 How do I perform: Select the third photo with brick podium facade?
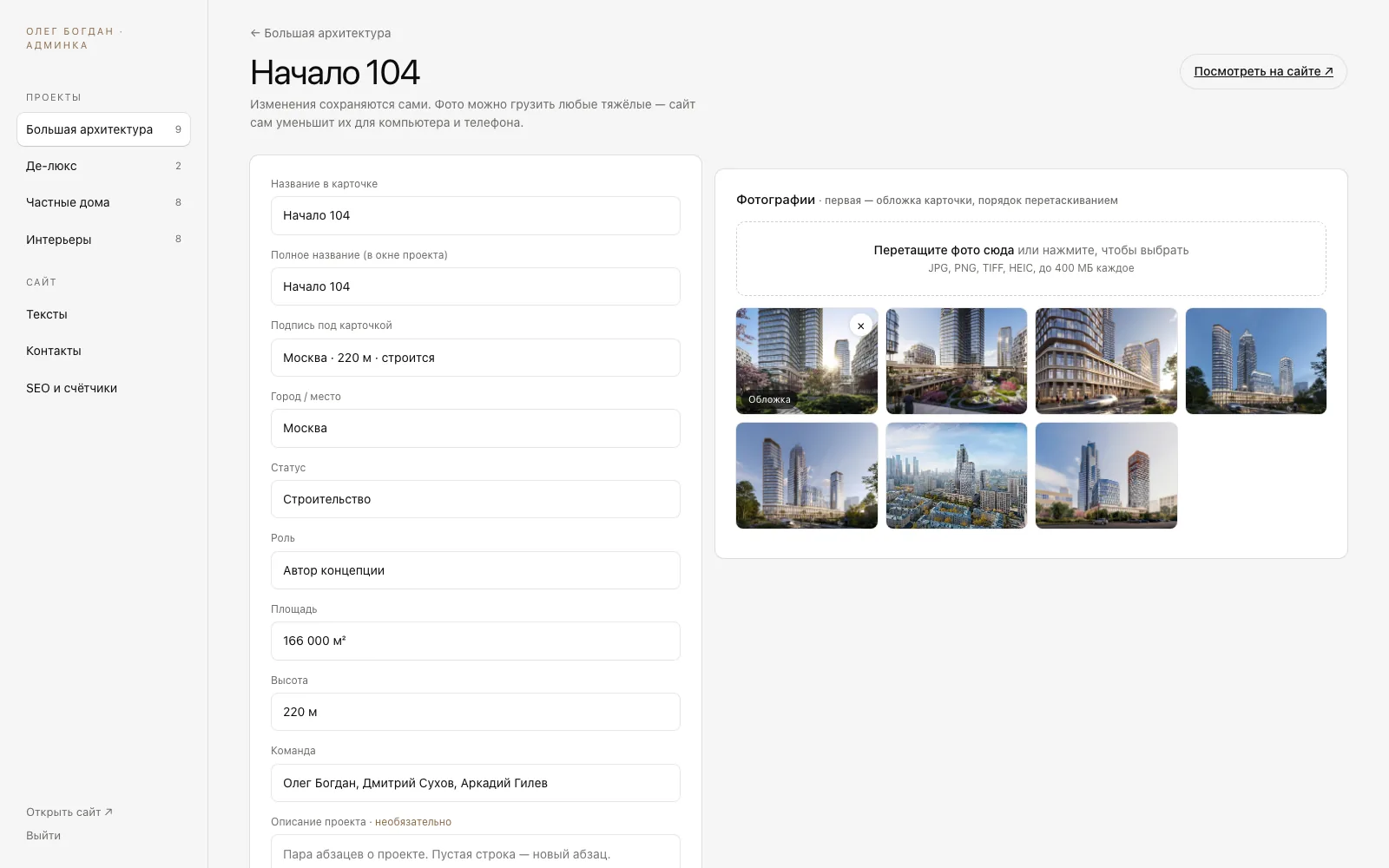(x=1106, y=361)
